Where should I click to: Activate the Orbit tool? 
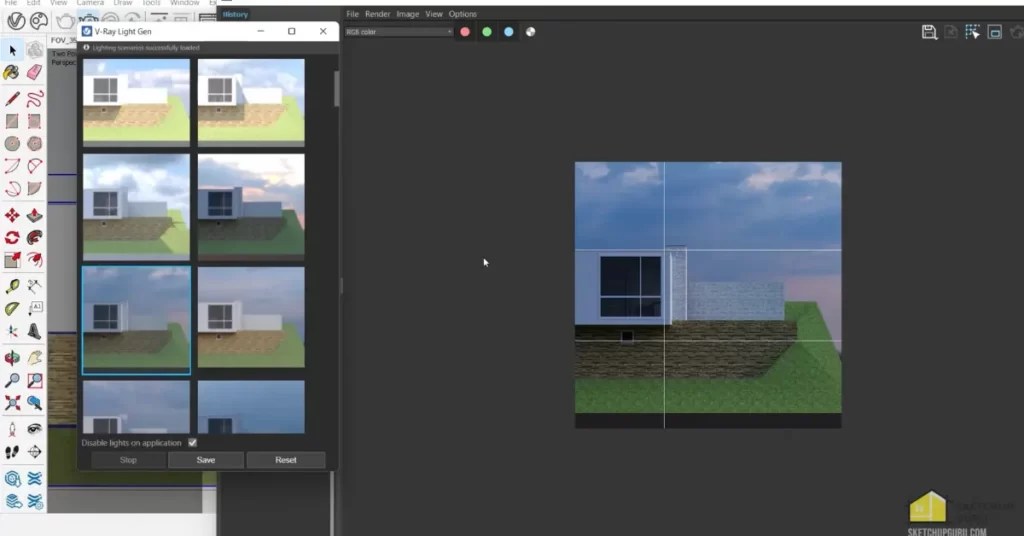click(x=12, y=358)
